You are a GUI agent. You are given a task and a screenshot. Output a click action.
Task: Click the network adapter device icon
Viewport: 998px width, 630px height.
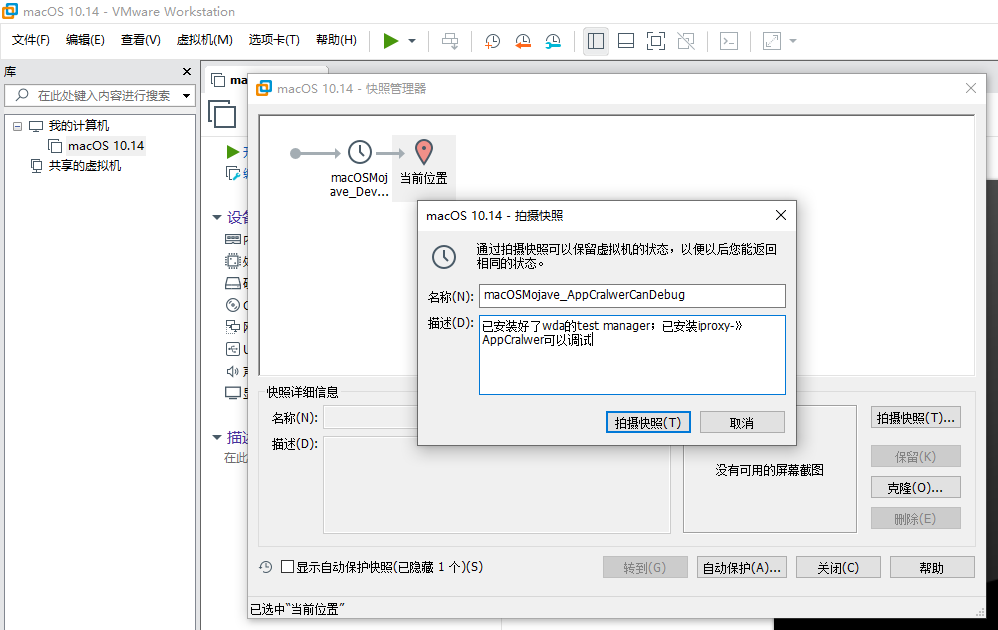tap(233, 327)
